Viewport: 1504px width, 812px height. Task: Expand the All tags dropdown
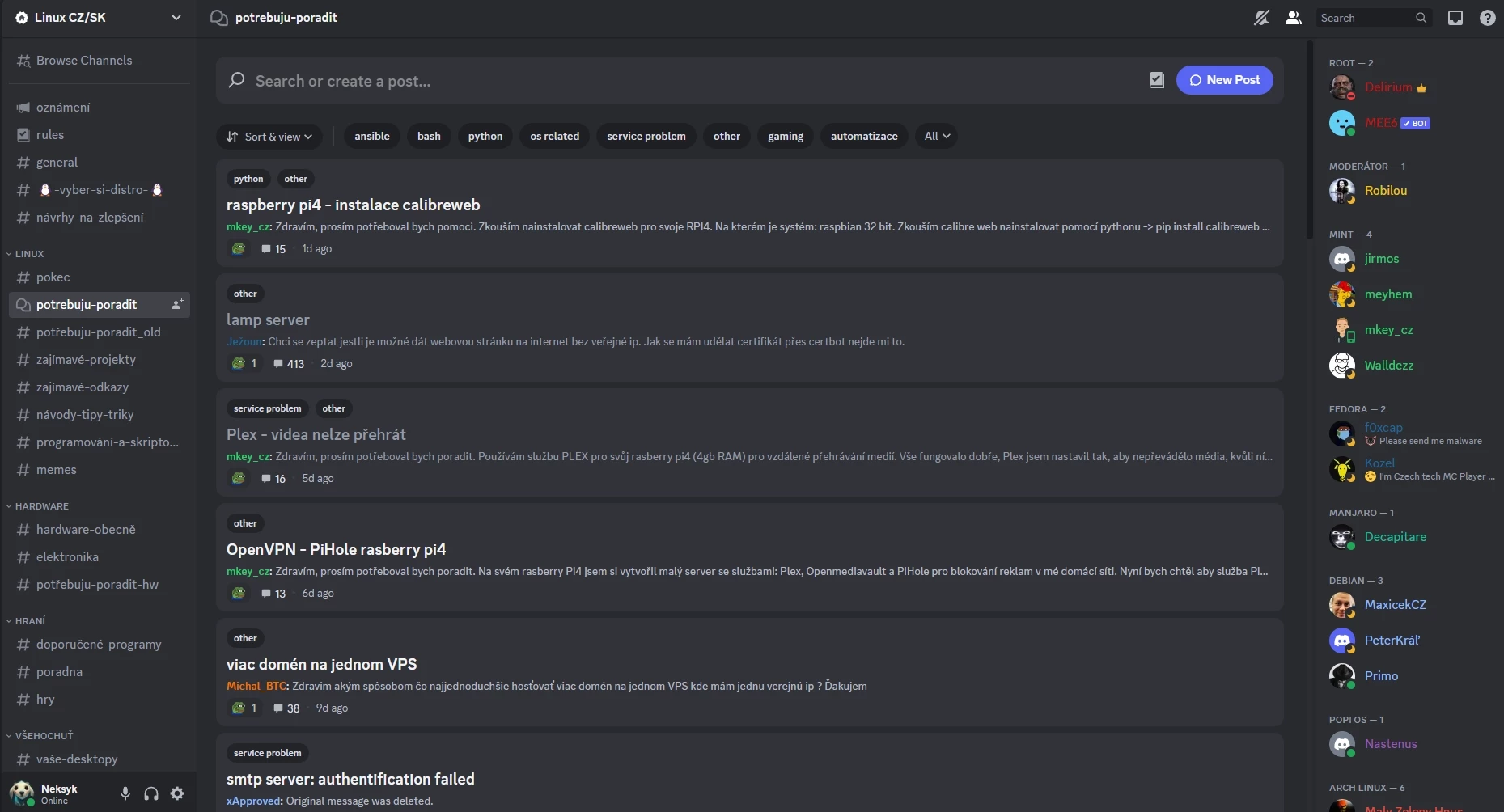[938, 137]
